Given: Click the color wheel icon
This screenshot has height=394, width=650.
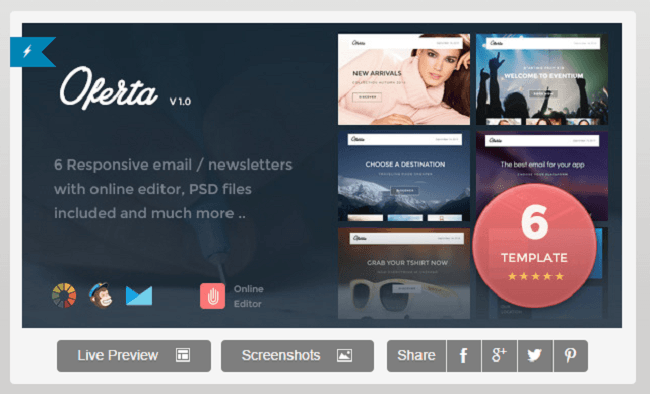Looking at the screenshot, I should click(x=64, y=295).
